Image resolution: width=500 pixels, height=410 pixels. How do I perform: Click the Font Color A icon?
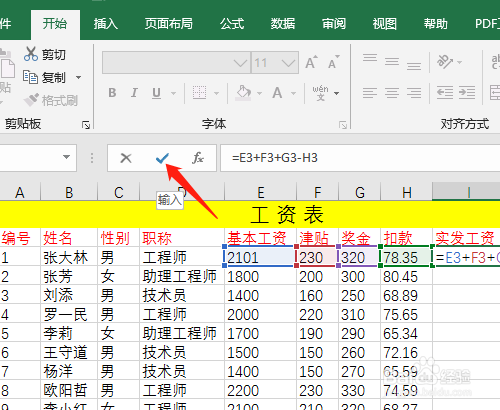pos(277,92)
